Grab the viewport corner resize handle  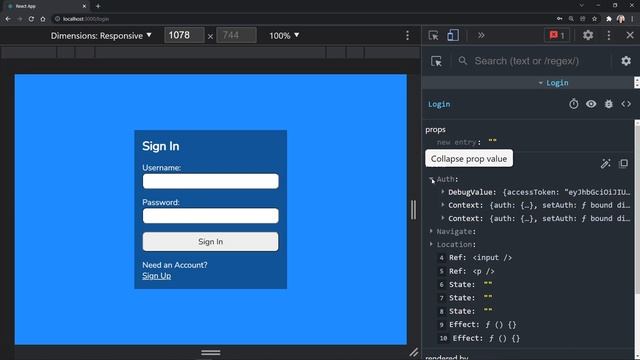[x=413, y=352]
